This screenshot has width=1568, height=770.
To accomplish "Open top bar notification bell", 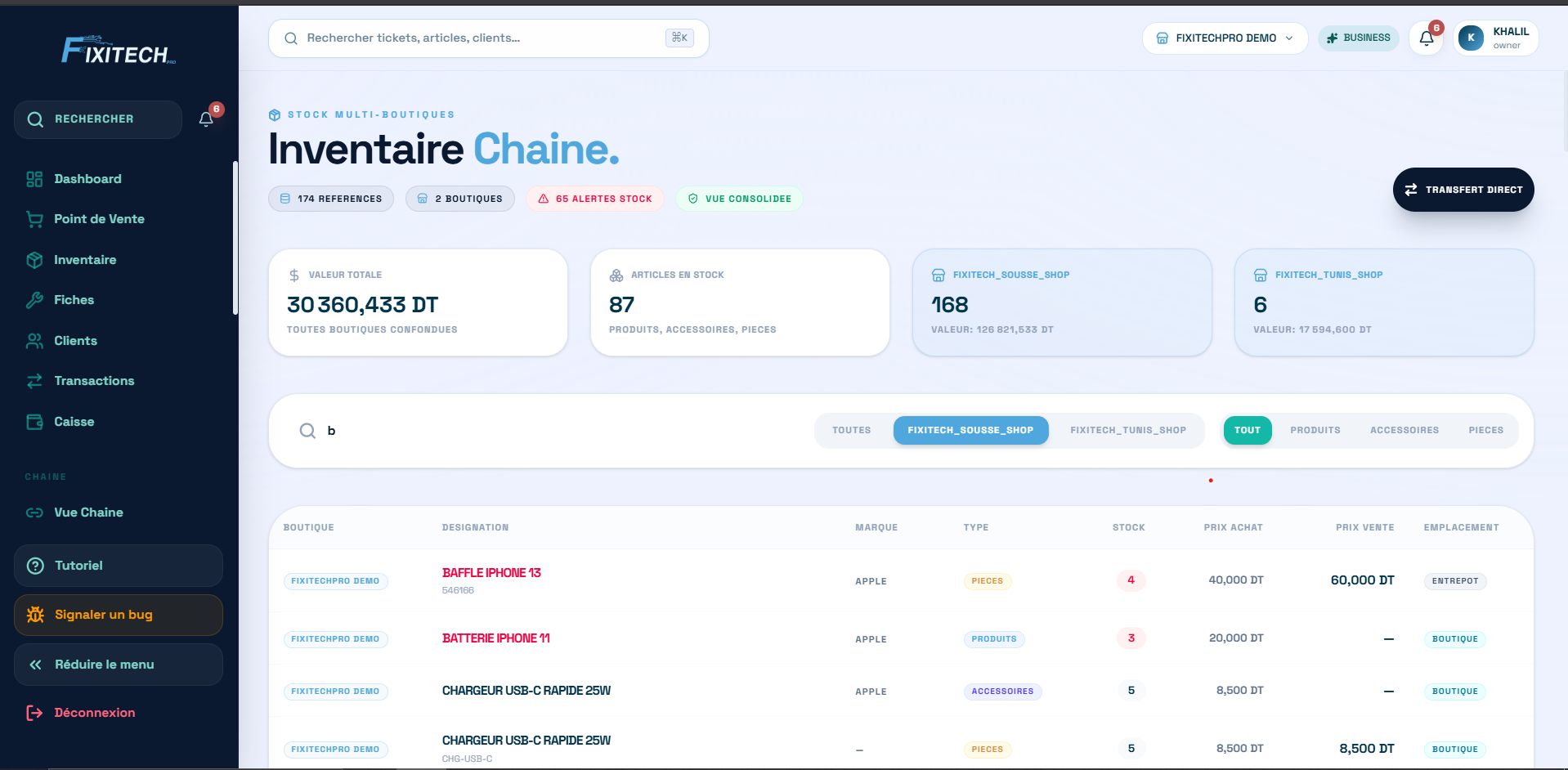I will [1427, 38].
